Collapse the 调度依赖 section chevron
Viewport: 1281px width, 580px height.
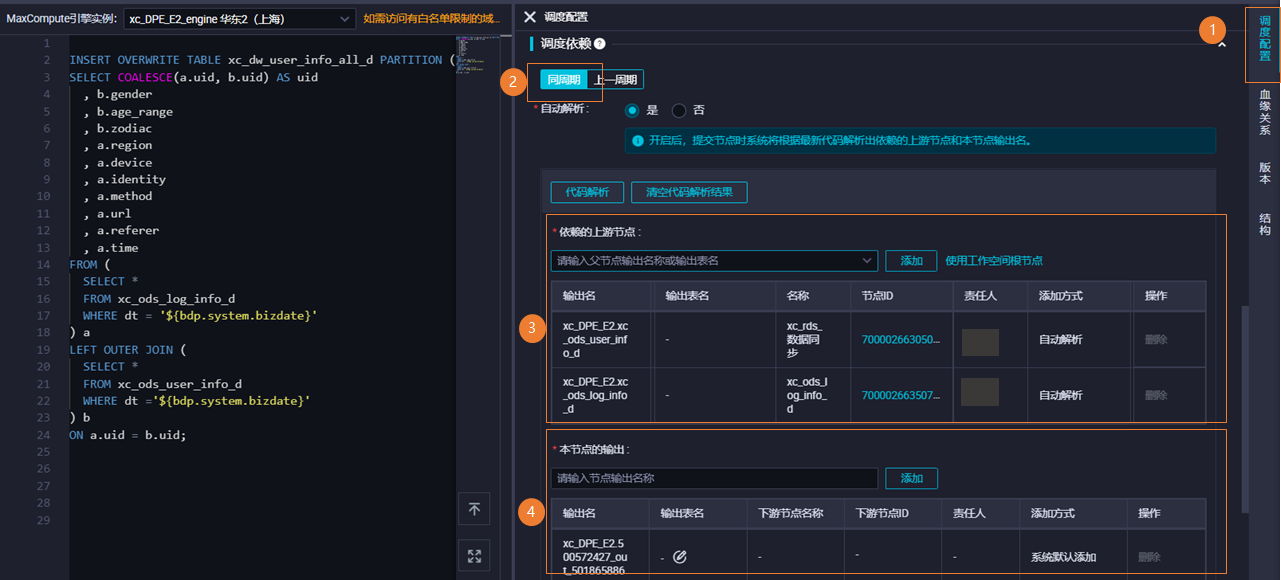[1222, 45]
